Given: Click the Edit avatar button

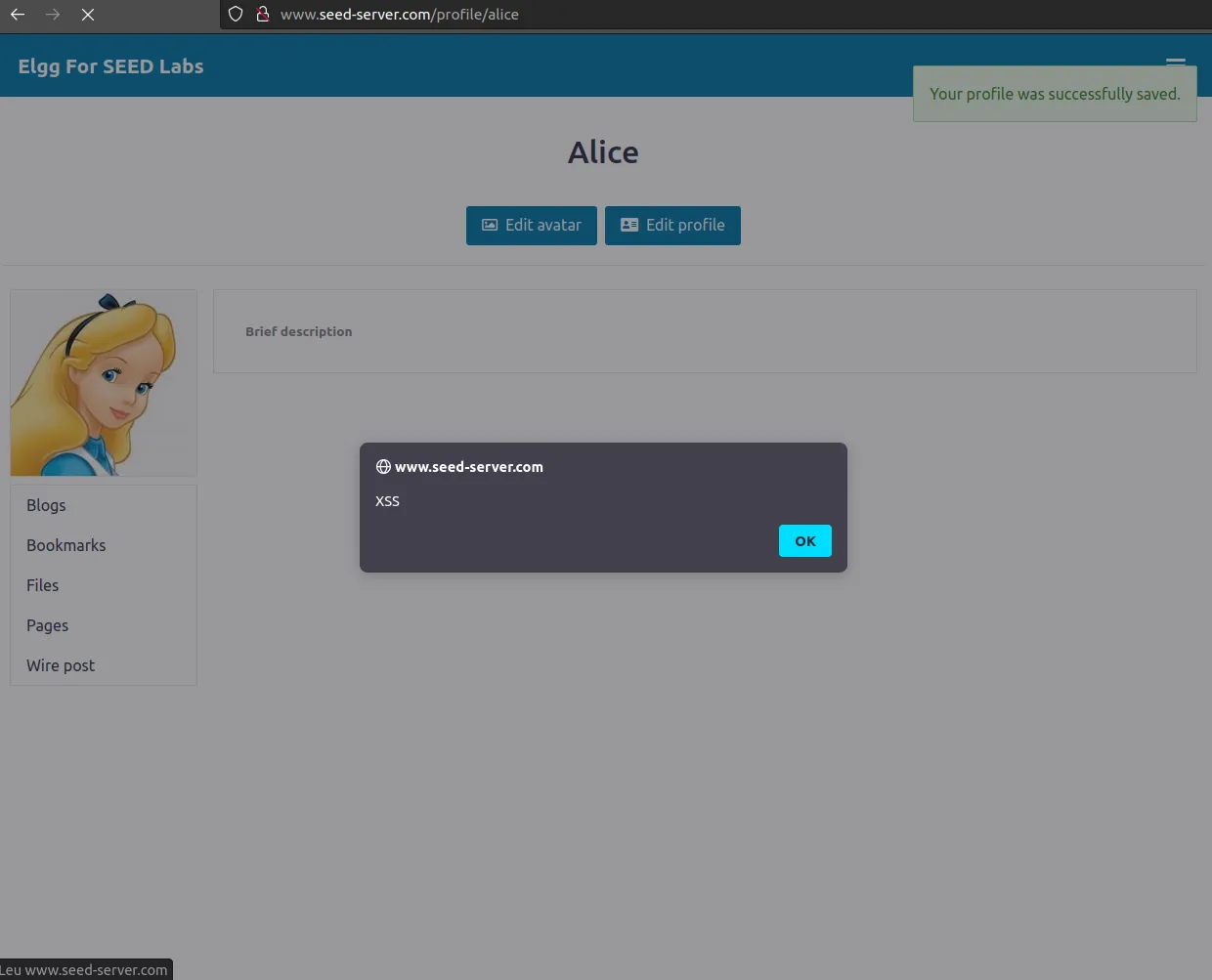Looking at the screenshot, I should (531, 226).
